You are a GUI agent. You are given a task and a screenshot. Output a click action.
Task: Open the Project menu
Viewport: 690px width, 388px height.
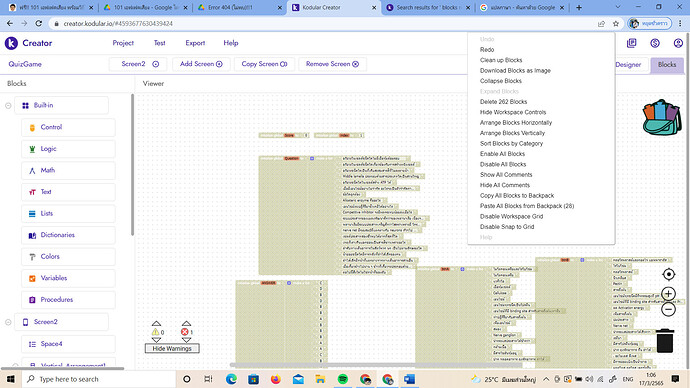(x=123, y=43)
